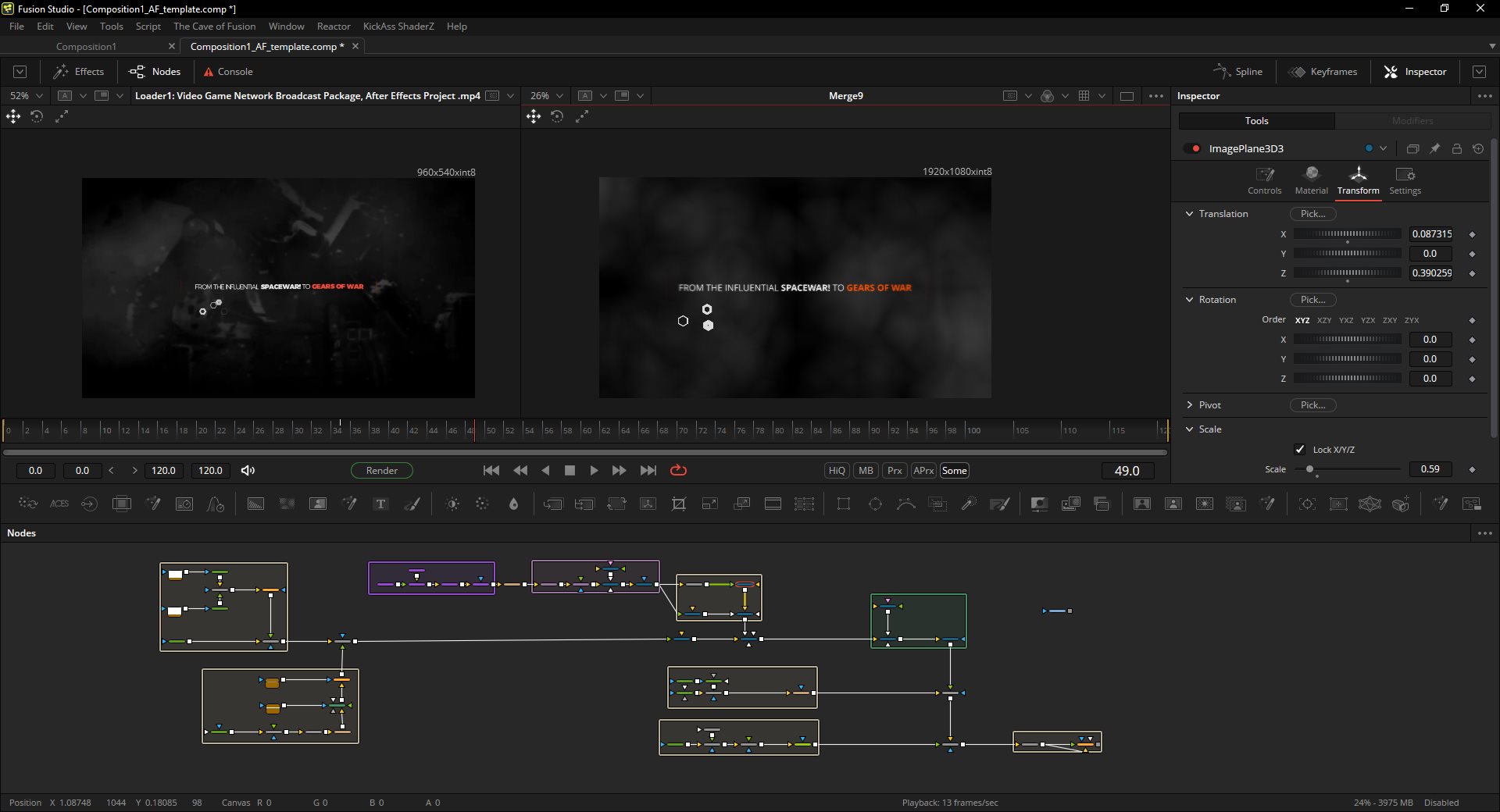Open the Nodes panel options menu
The height and width of the screenshot is (812, 1500).
coord(1484,533)
